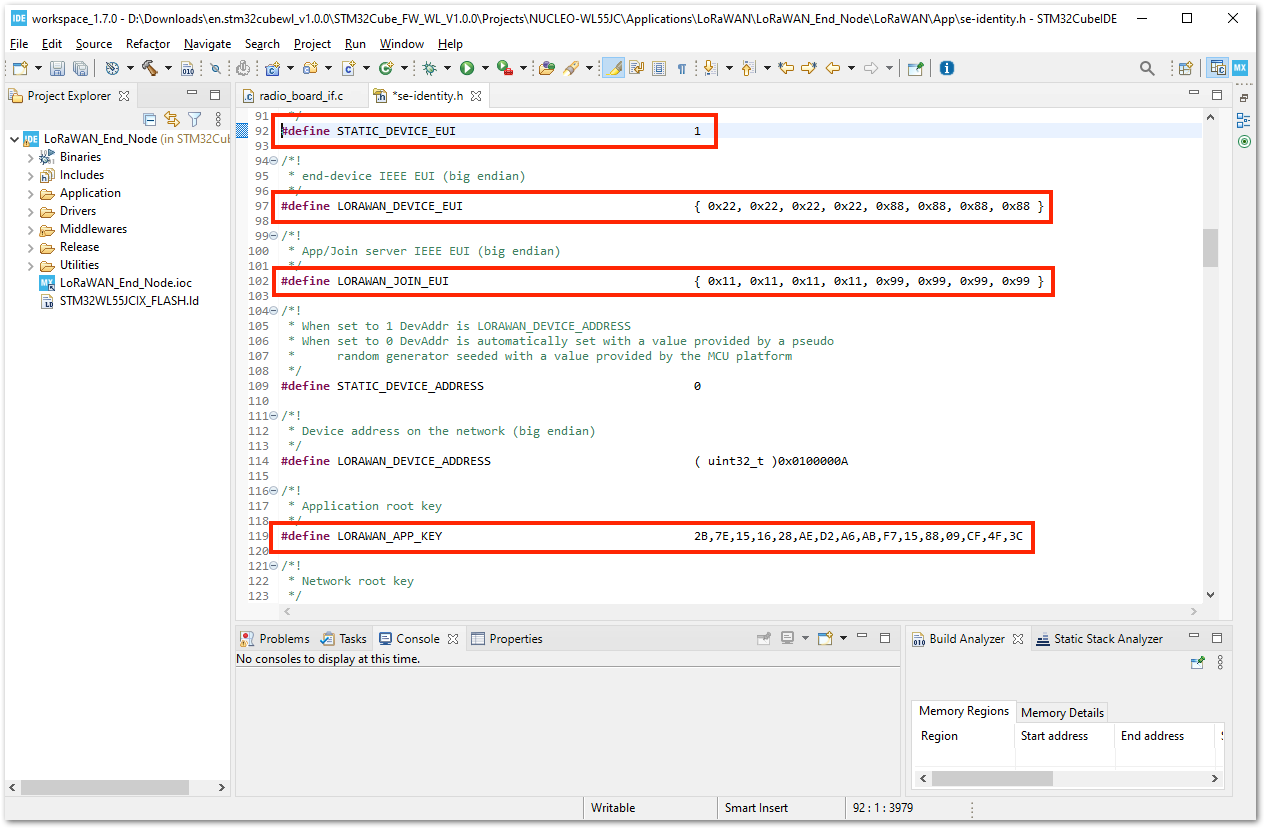This screenshot has width=1265, height=829.
Task: Collapse comment fold marker at line 104
Action: (274, 311)
